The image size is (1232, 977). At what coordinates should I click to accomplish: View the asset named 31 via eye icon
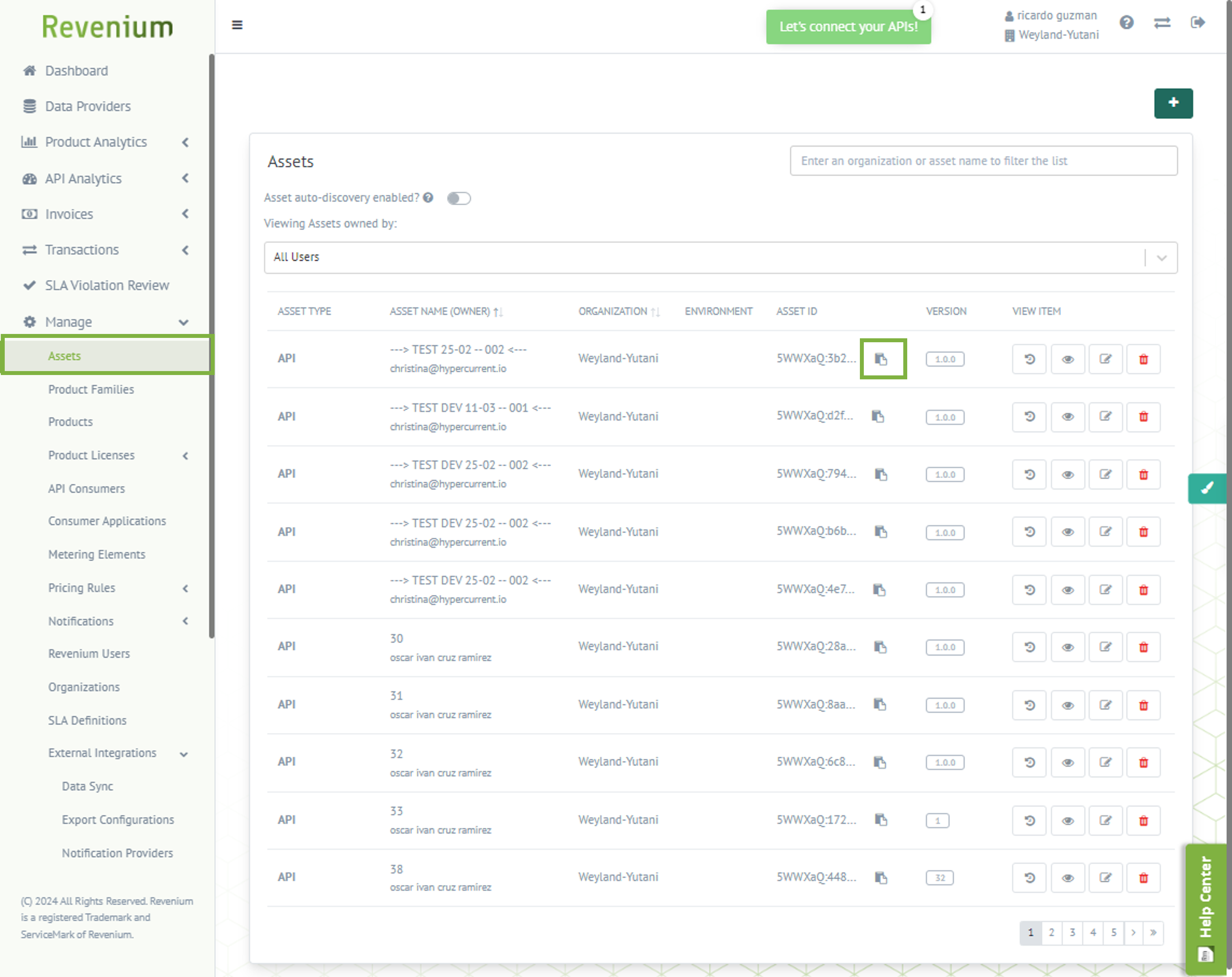pos(1067,705)
